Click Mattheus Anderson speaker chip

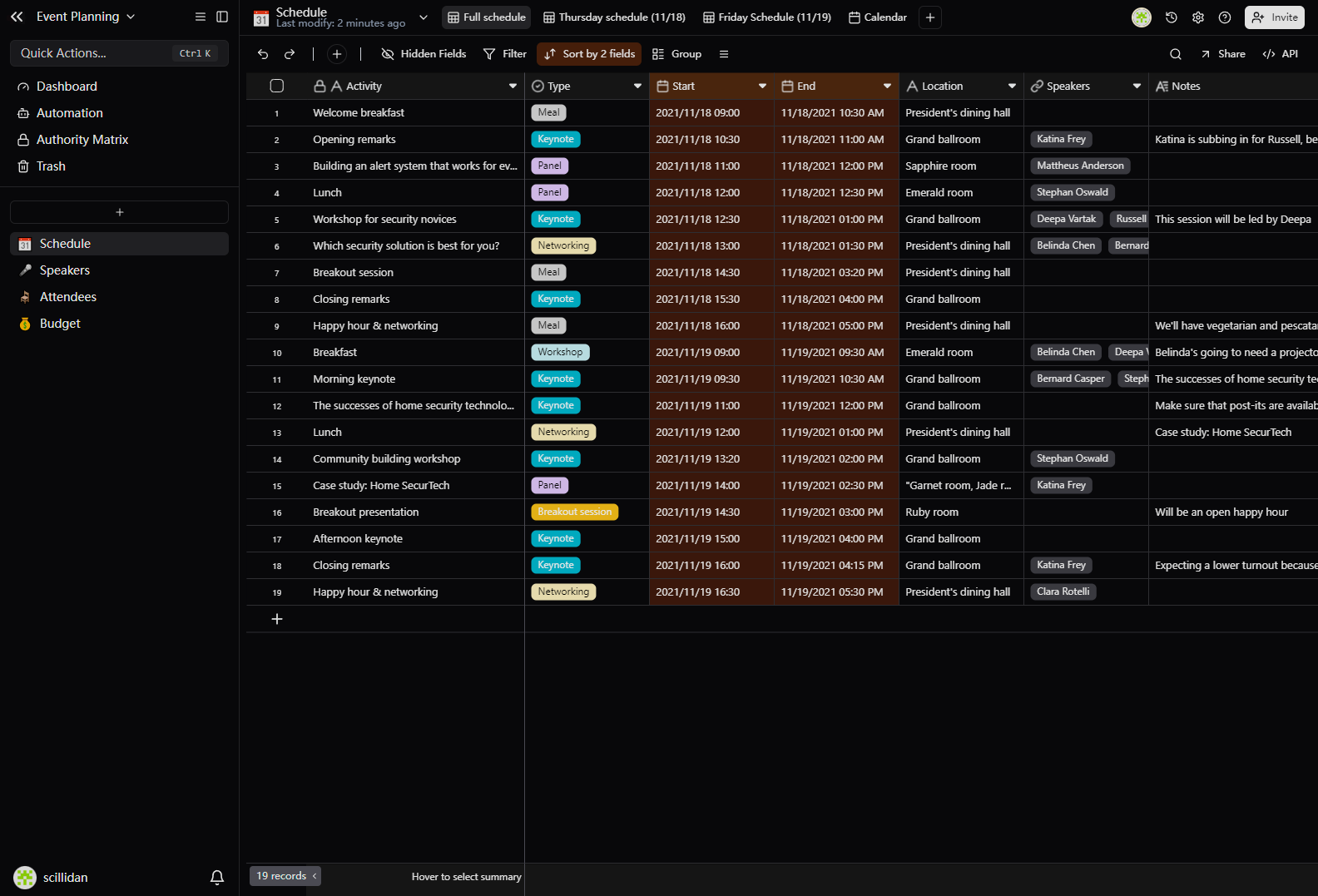pyautogui.click(x=1080, y=166)
